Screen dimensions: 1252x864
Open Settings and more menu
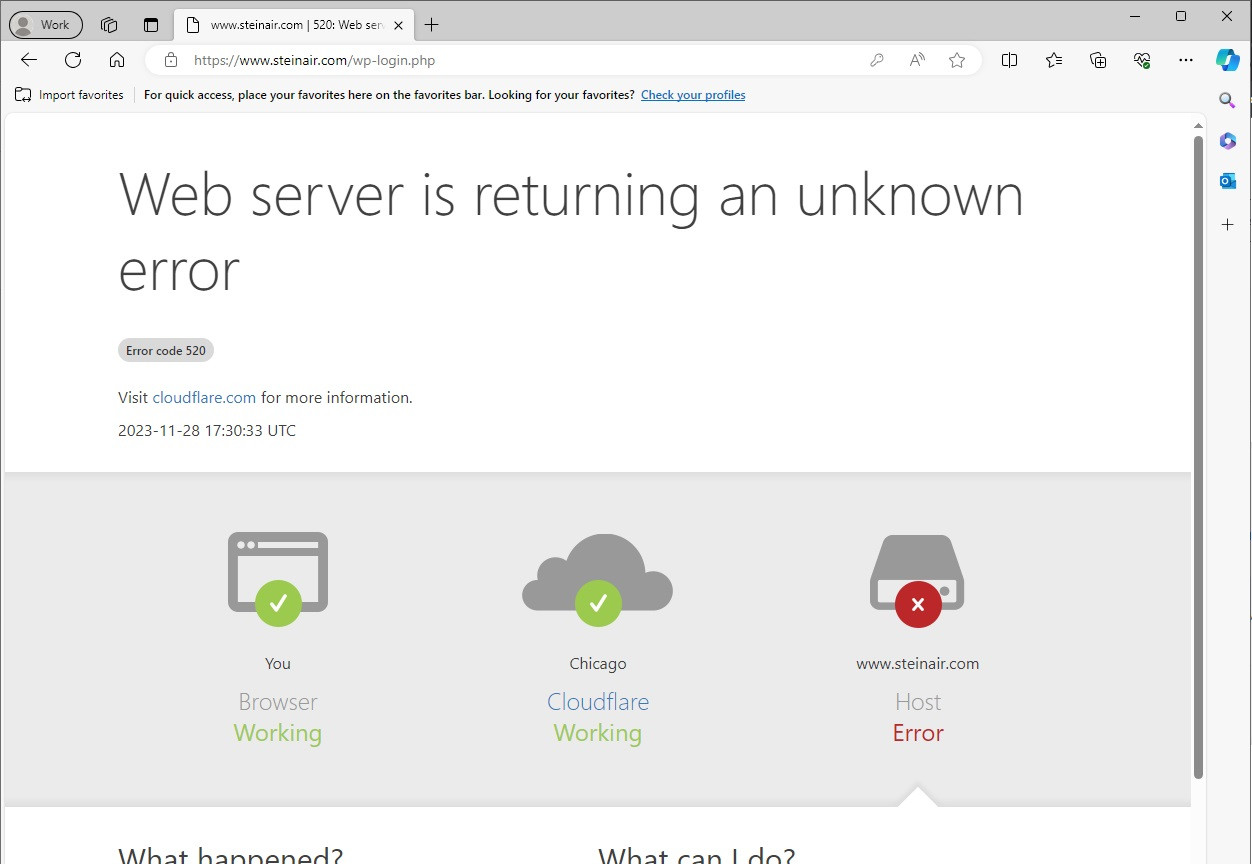1186,60
